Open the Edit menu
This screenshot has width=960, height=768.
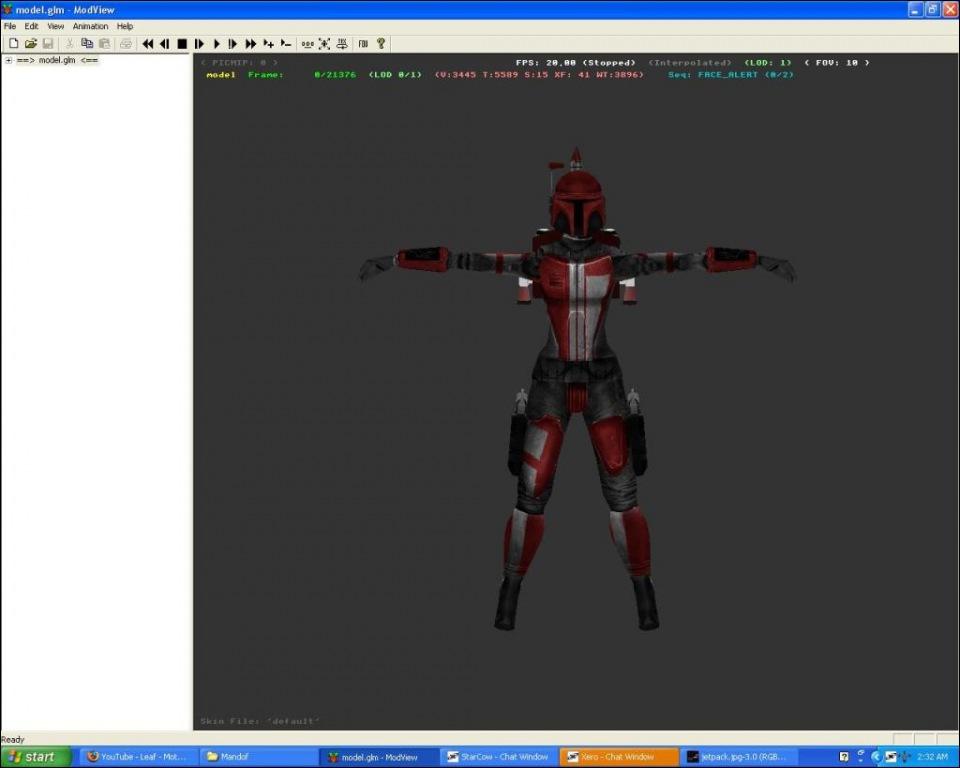tap(32, 26)
